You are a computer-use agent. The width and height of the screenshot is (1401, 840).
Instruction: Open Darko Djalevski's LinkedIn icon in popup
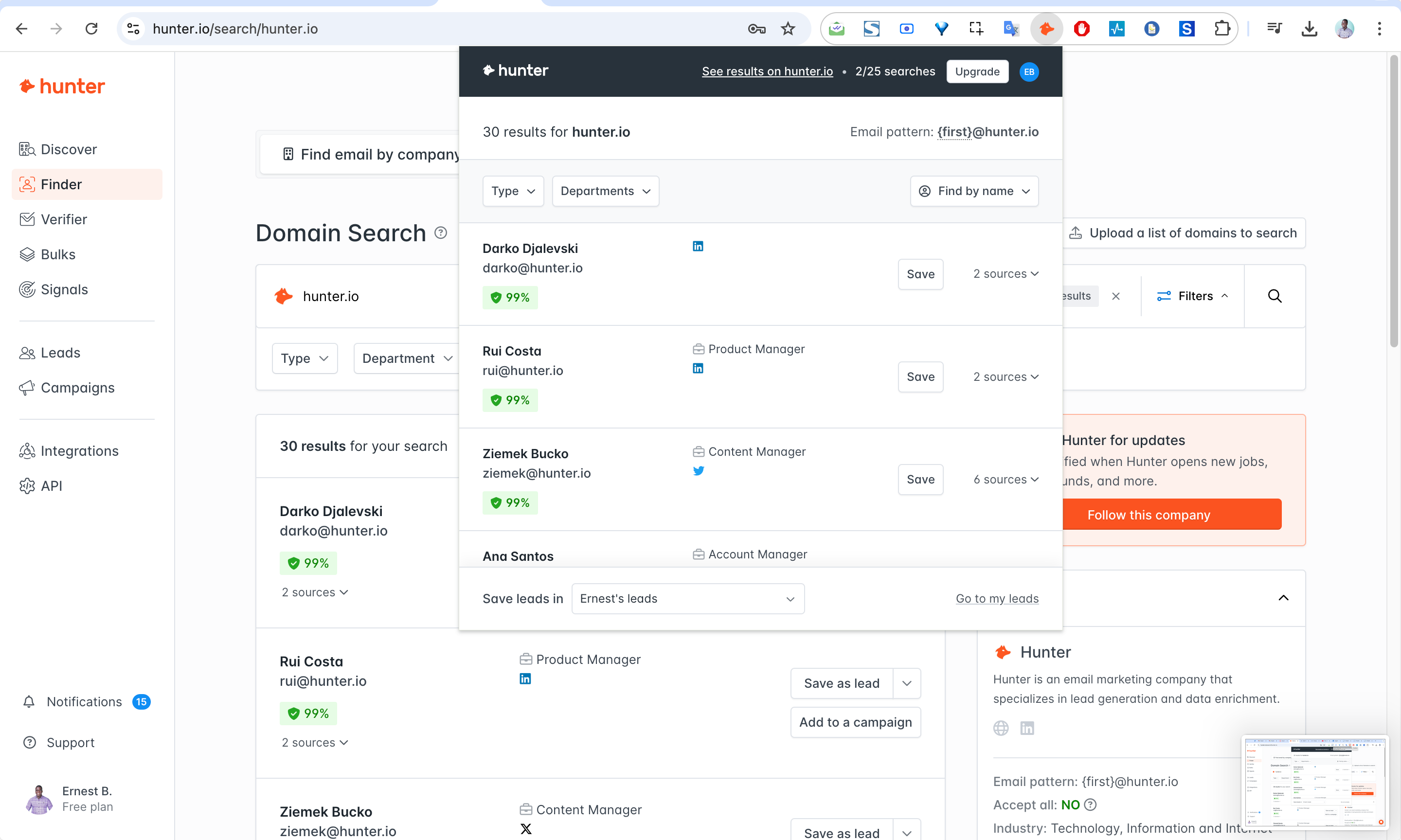tap(698, 246)
